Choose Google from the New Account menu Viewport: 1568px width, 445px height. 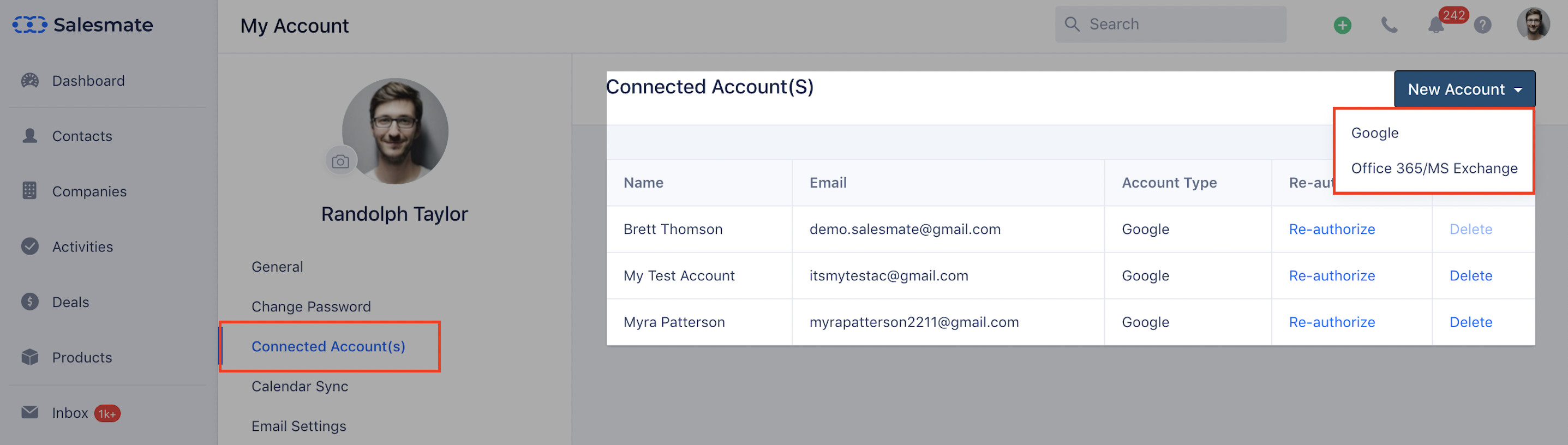(1374, 133)
